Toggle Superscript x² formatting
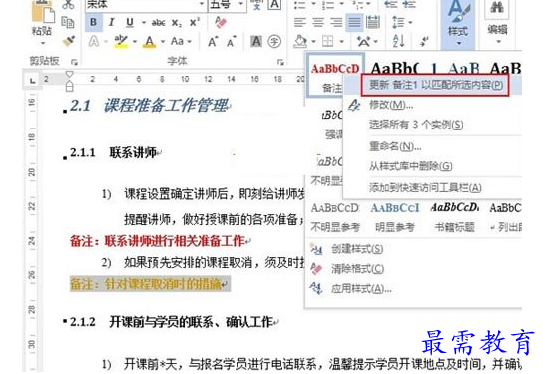543x374 pixels. coord(195,23)
